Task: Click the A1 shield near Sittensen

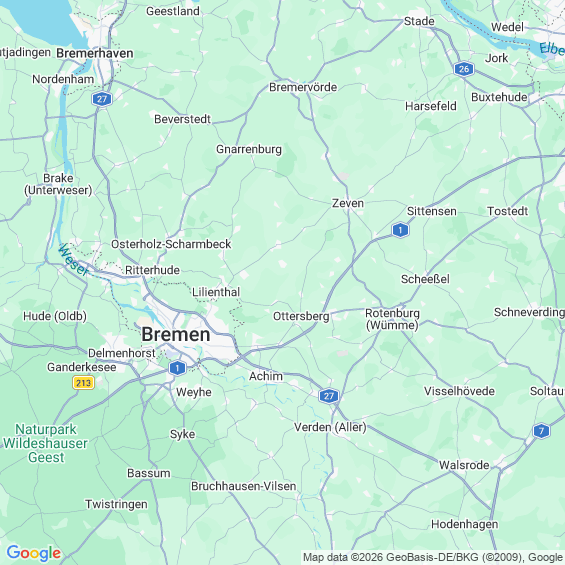Action: tap(400, 230)
